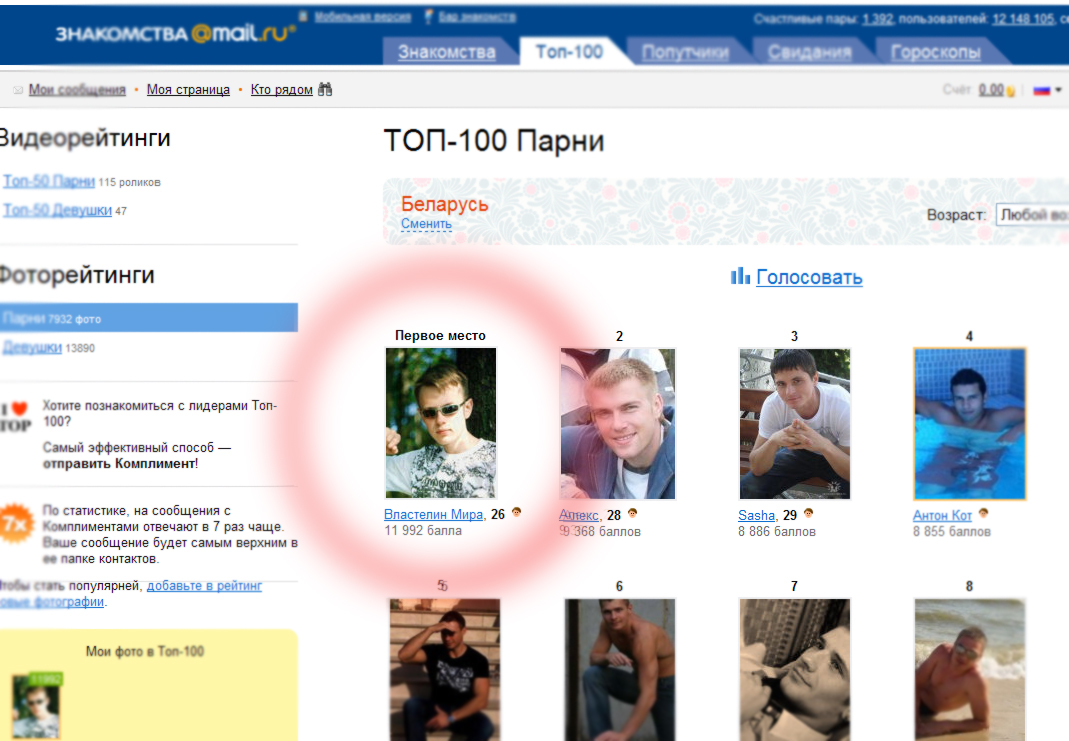Click the face icon next to Властелин Мира

tap(517, 512)
